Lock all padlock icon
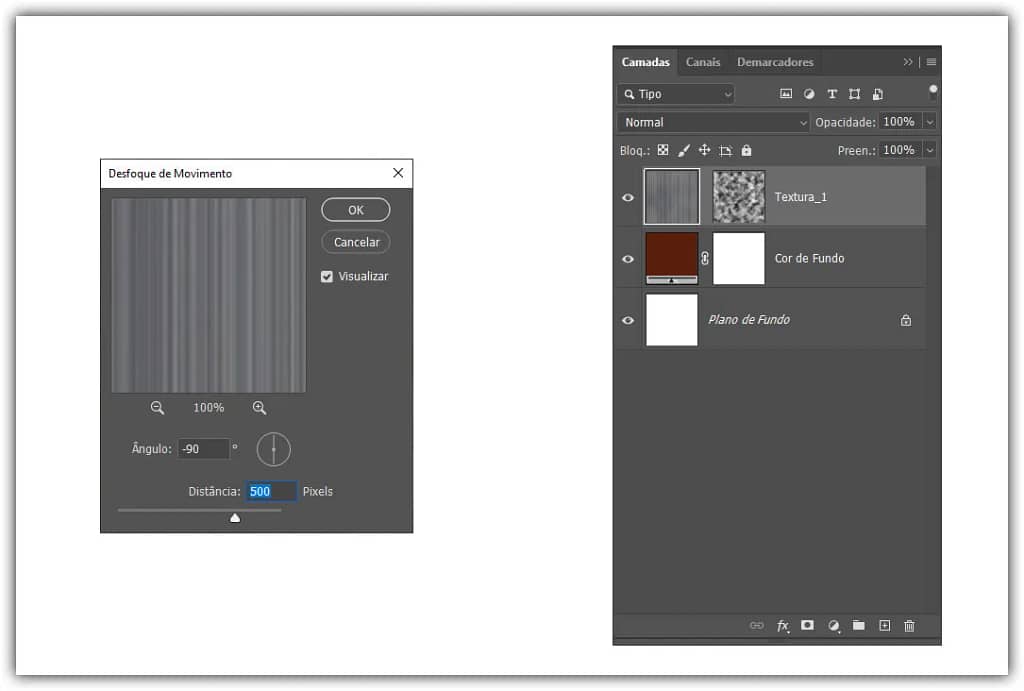This screenshot has height=691, width=1024. pos(746,150)
